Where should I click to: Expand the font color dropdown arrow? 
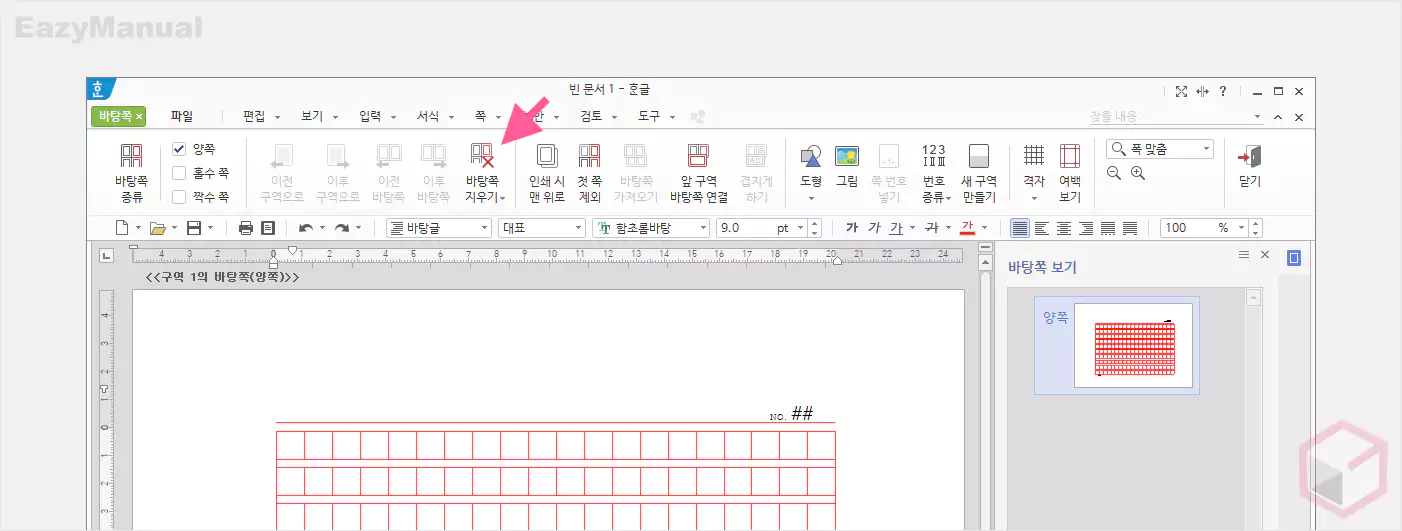point(984,228)
